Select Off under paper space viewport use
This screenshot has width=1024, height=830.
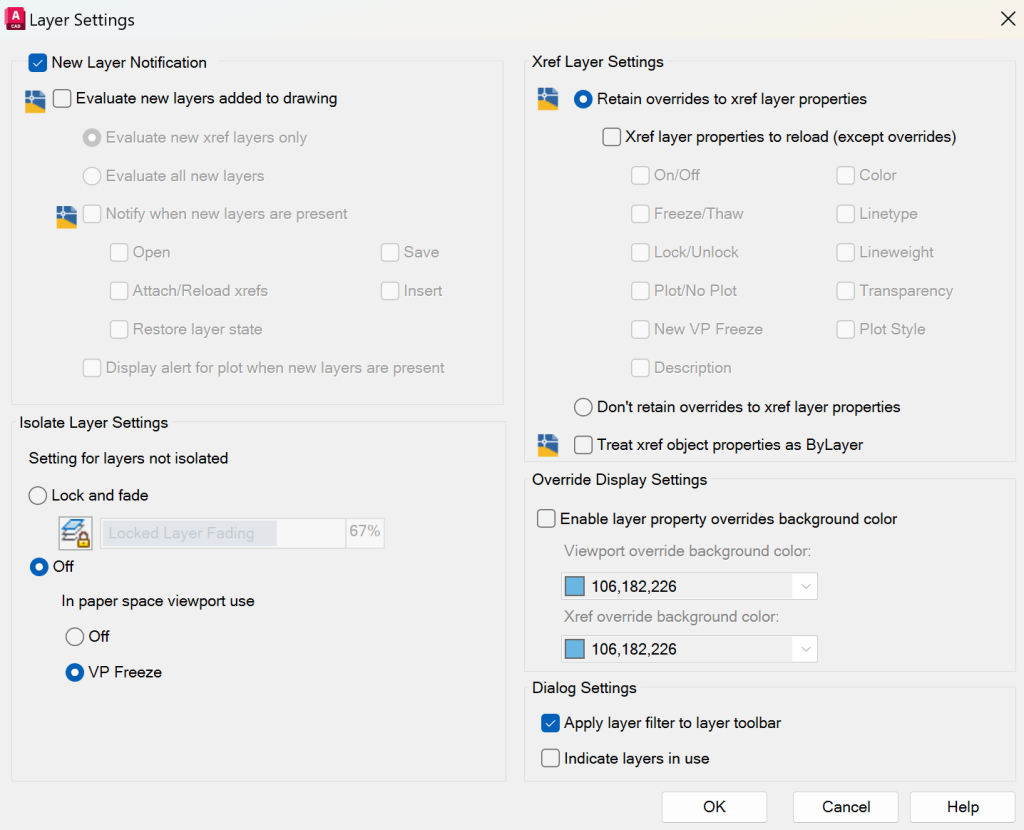pos(75,636)
